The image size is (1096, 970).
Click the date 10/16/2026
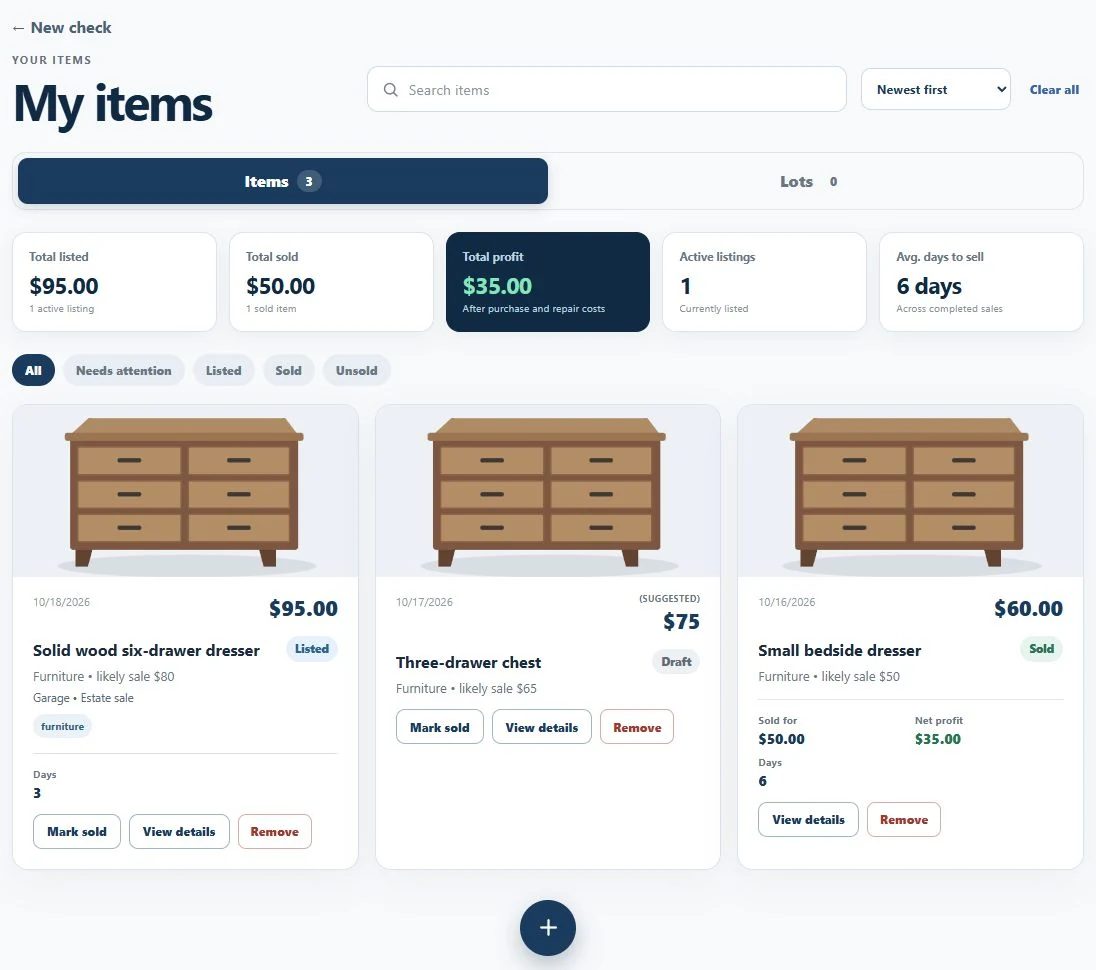(x=787, y=602)
